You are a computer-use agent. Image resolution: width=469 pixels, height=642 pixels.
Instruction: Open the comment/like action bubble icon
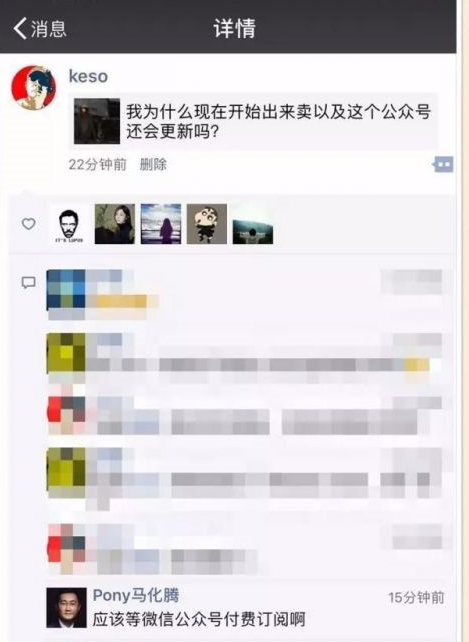(443, 164)
